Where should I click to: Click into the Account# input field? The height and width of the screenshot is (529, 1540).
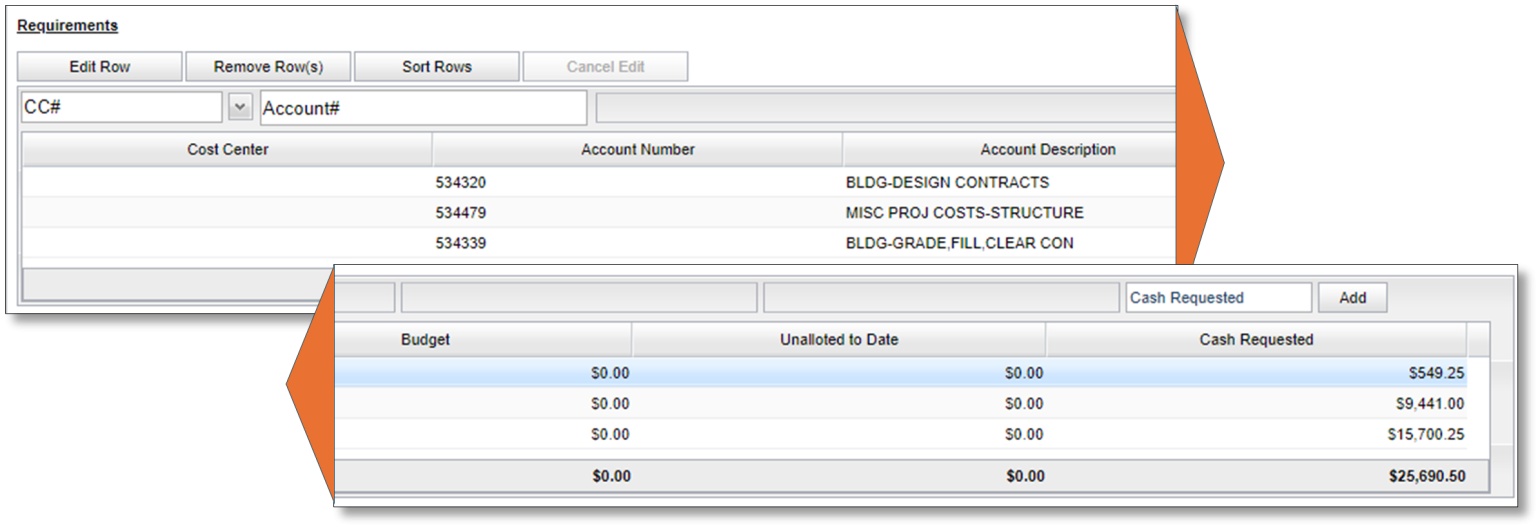pos(423,108)
